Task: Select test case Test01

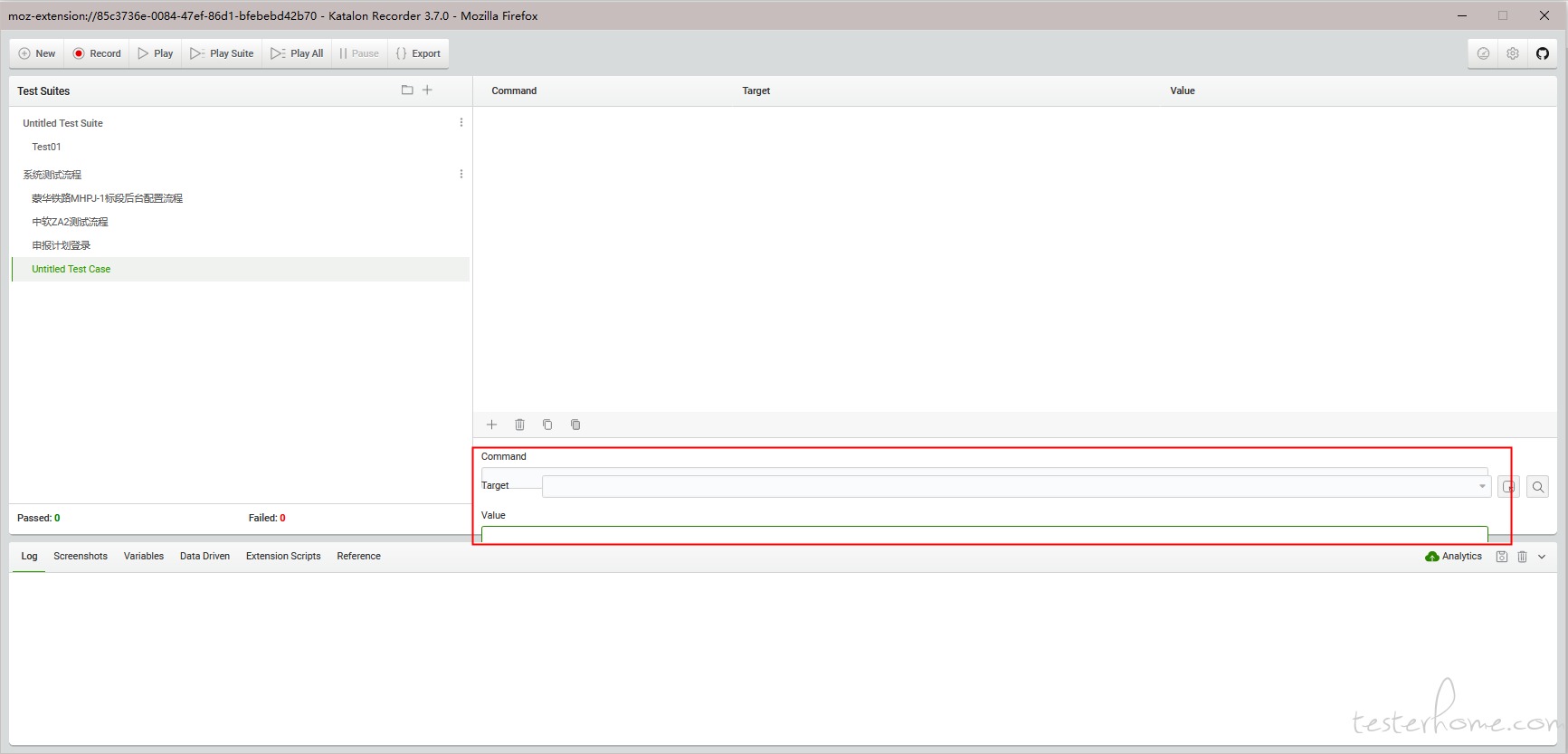Action: 46,147
